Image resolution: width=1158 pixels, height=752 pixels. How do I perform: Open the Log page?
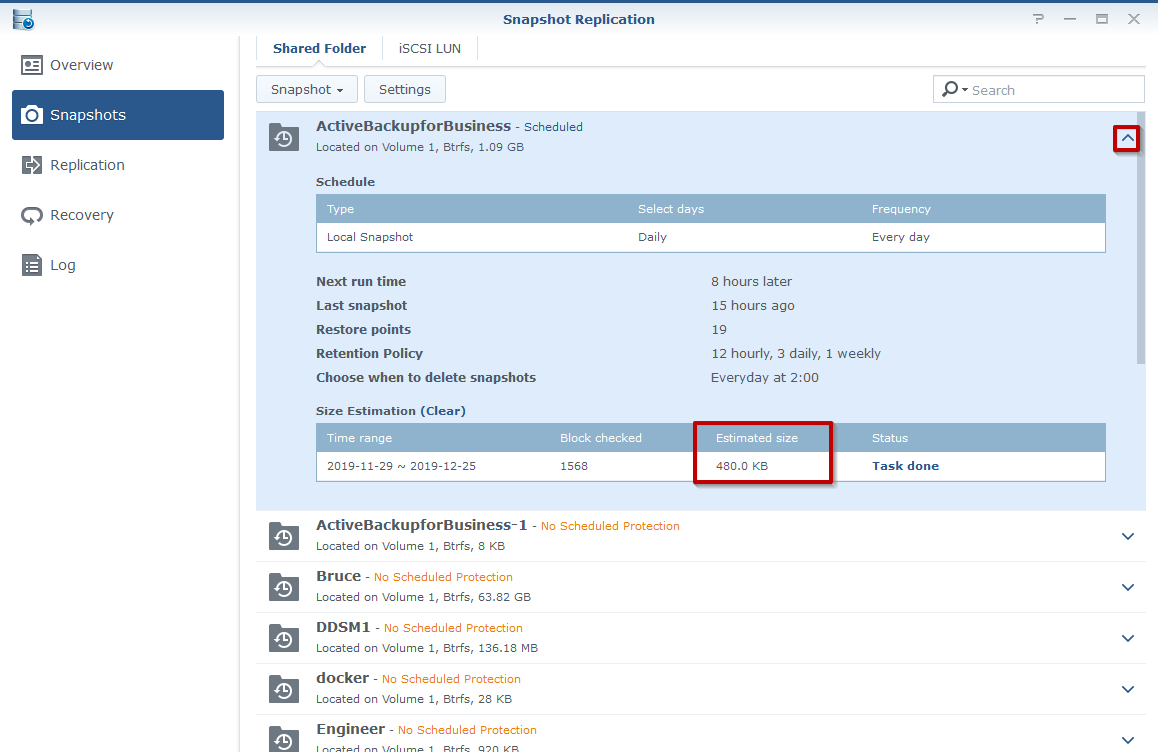62,265
